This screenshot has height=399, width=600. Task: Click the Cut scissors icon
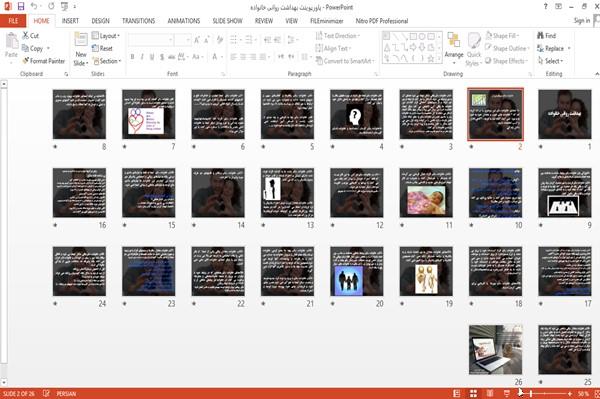pyautogui.click(x=26, y=36)
